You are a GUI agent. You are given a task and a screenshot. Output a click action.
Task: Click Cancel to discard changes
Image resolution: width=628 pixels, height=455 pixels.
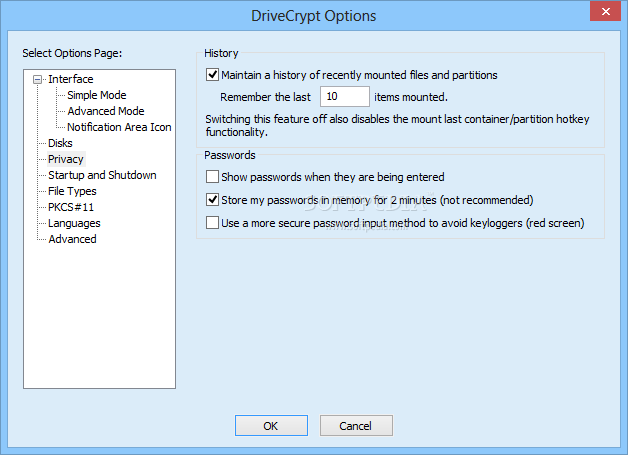[356, 425]
